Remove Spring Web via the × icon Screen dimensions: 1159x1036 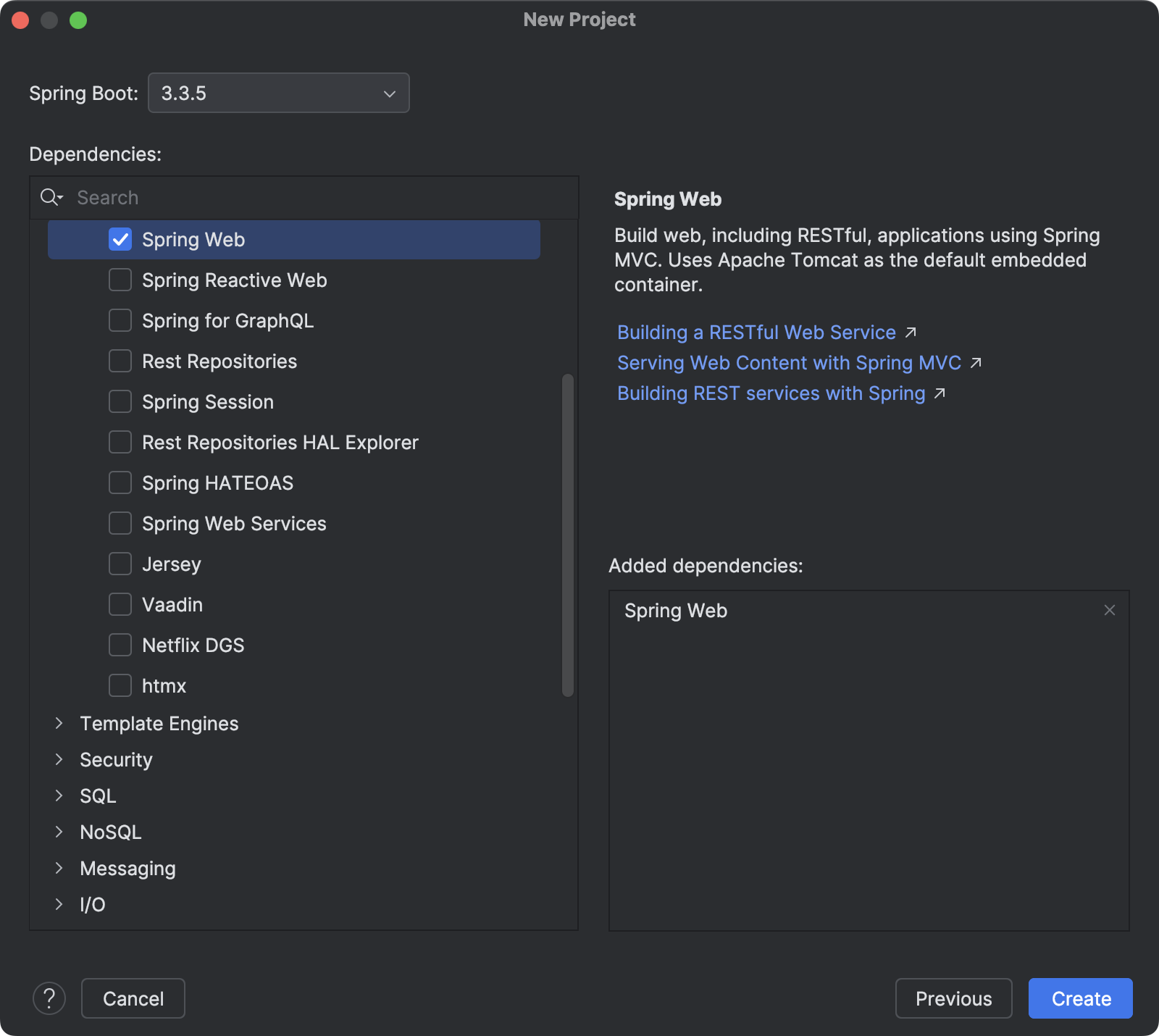point(1110,610)
